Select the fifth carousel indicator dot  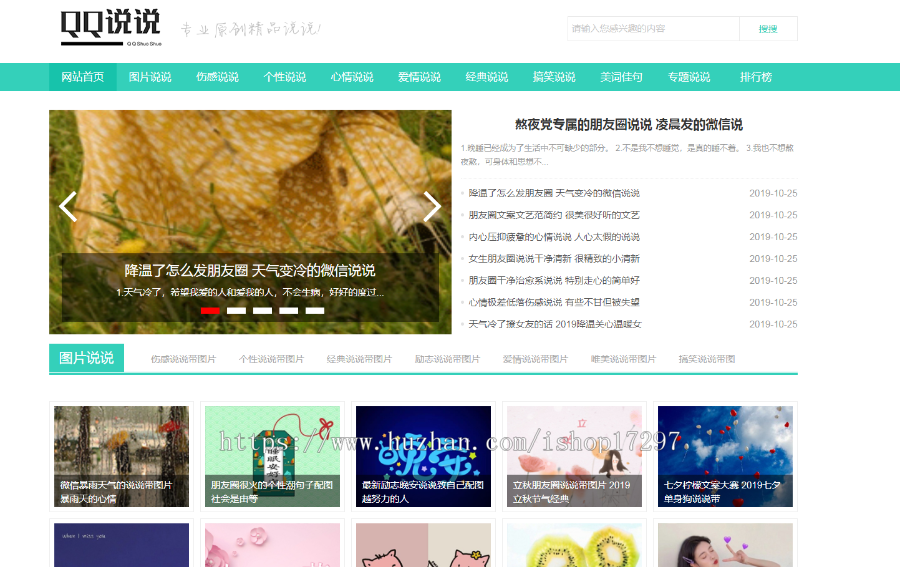[x=315, y=310]
